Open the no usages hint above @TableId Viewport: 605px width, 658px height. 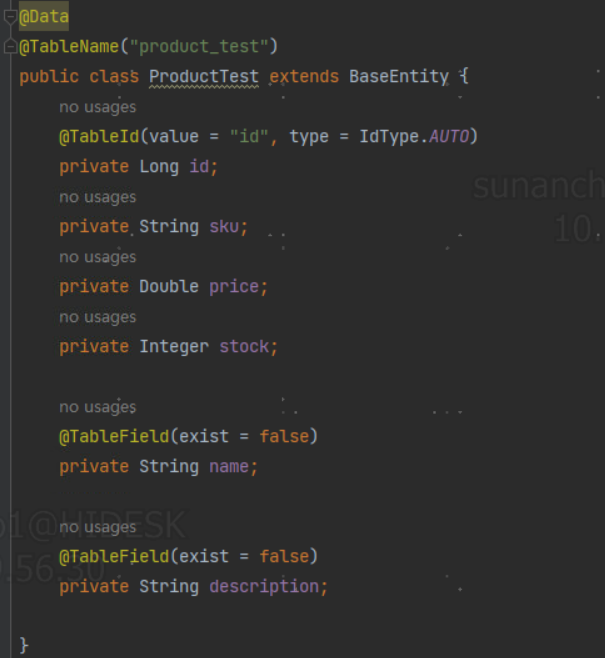pos(98,107)
